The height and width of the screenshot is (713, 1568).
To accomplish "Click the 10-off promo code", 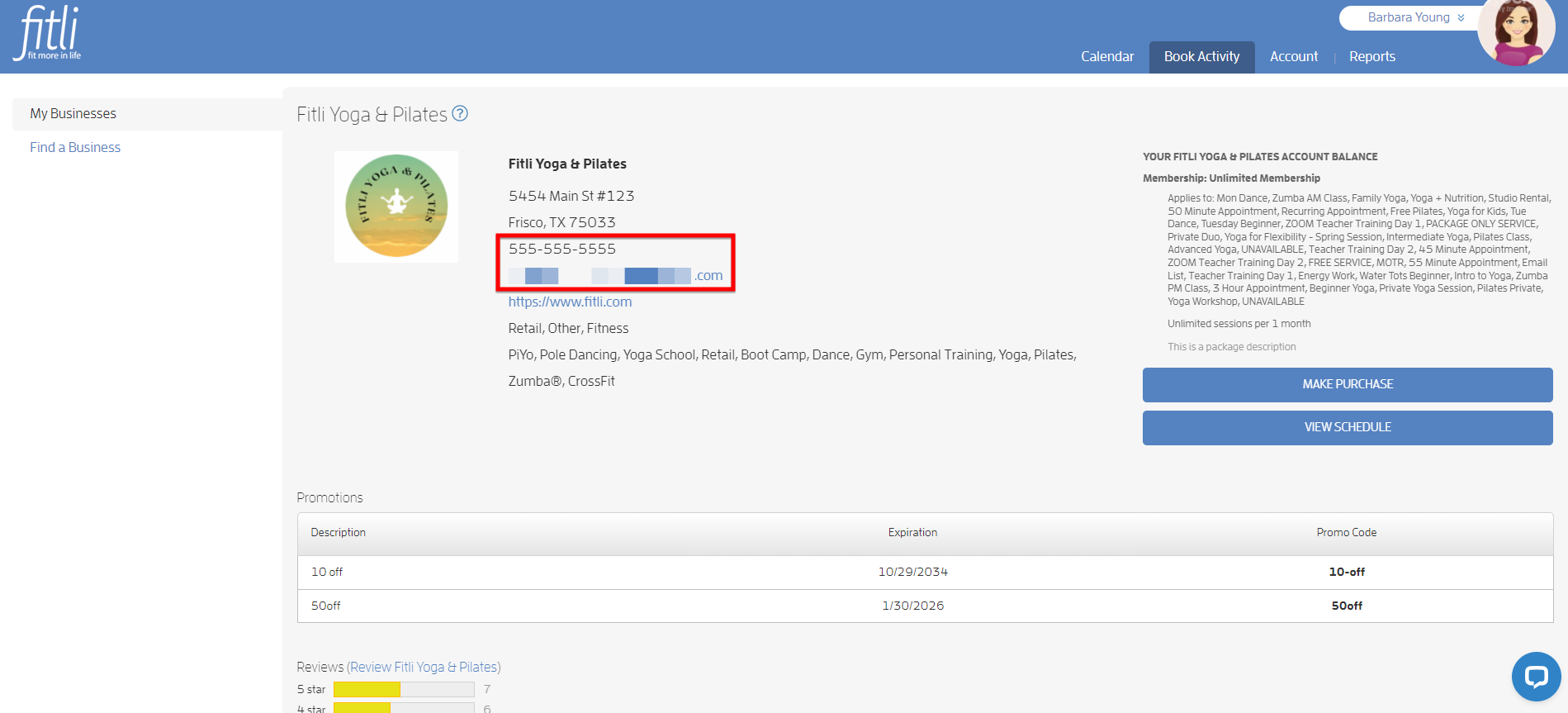I will (x=1347, y=572).
